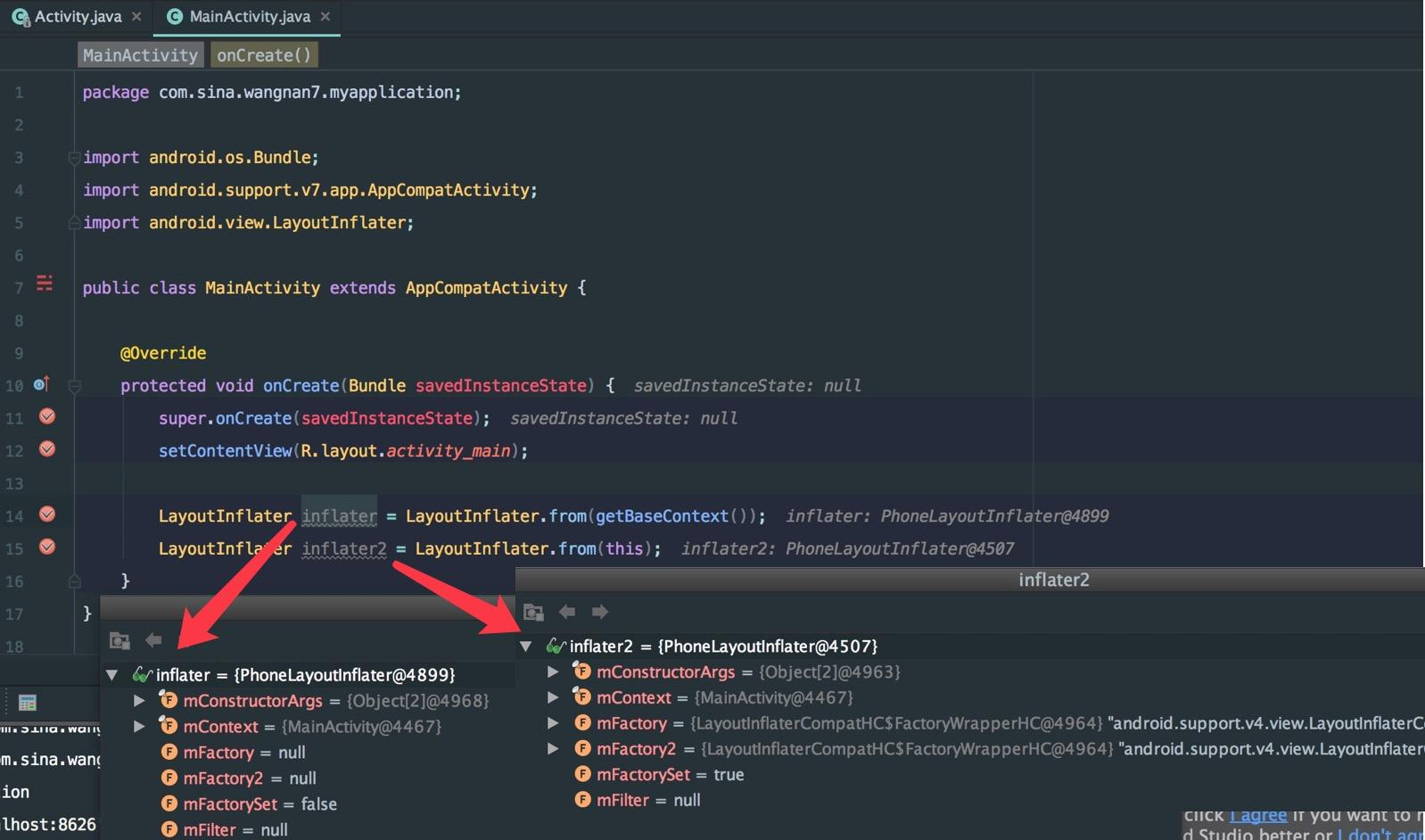Viewport: 1425px width, 840px height.
Task: Expand mConstructorArgs under inflater2
Action: [554, 671]
